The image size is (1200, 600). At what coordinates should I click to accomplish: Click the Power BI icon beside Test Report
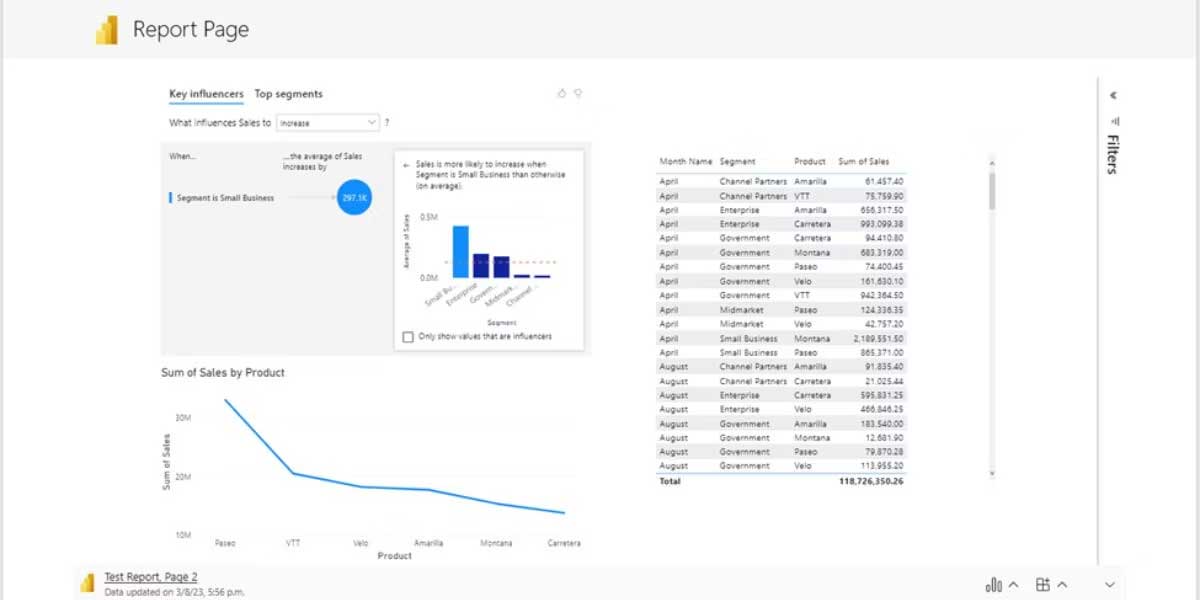click(88, 582)
